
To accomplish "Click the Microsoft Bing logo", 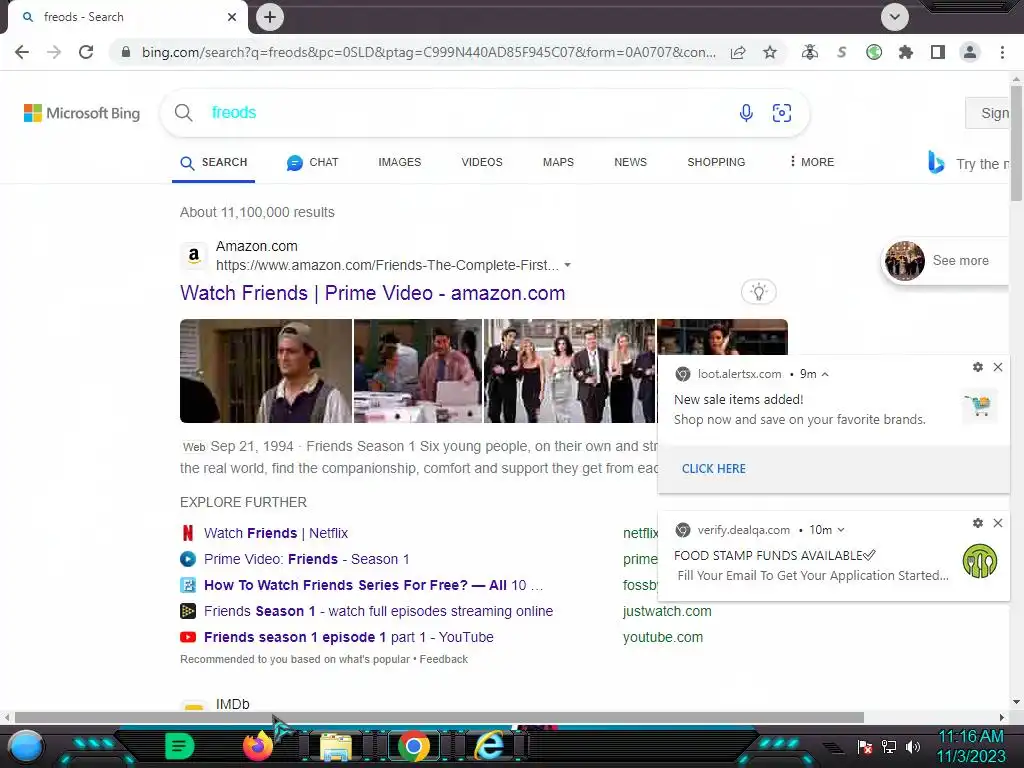I will pyautogui.click(x=82, y=113).
